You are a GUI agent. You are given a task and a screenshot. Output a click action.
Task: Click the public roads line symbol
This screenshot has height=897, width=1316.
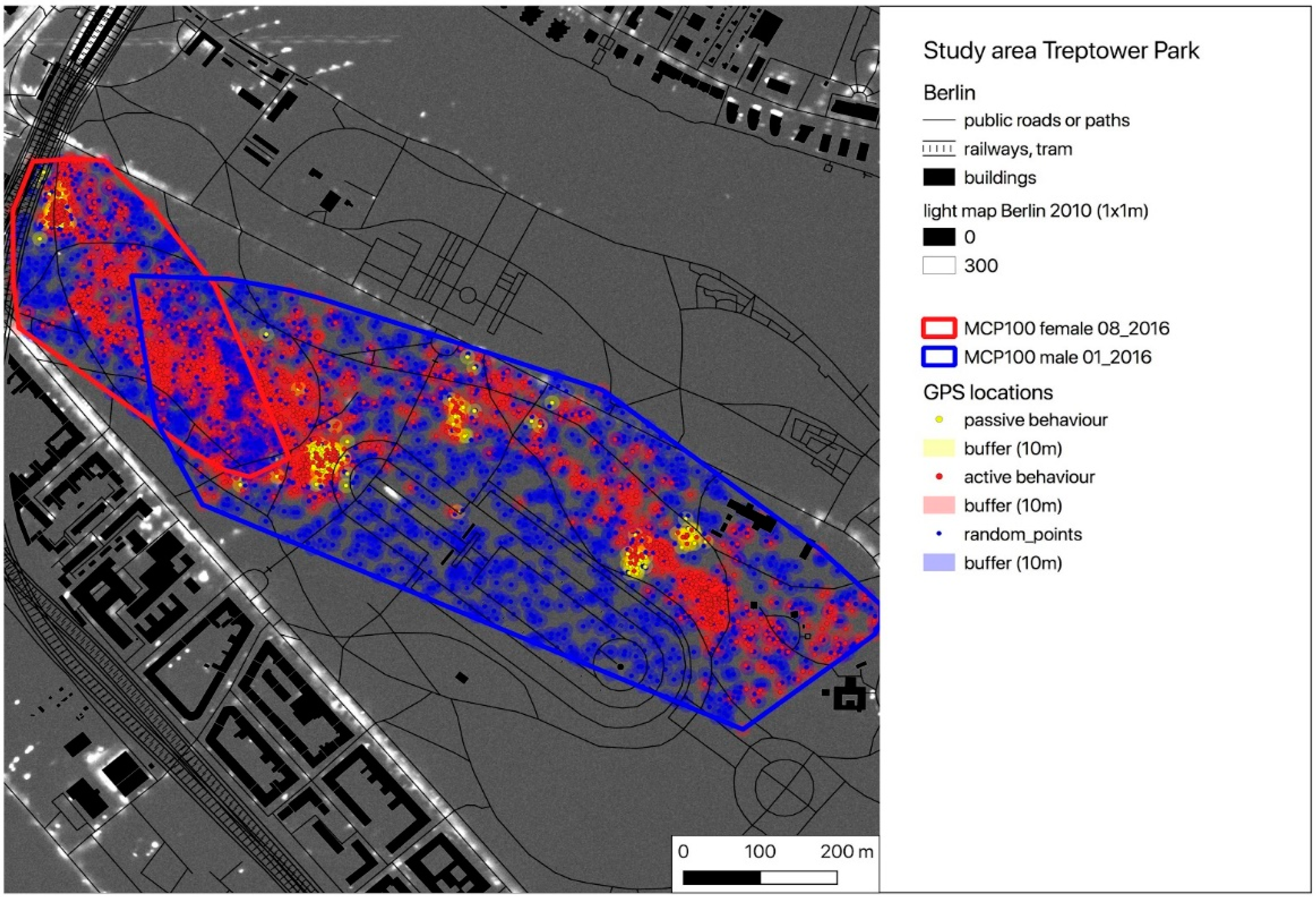tap(939, 120)
